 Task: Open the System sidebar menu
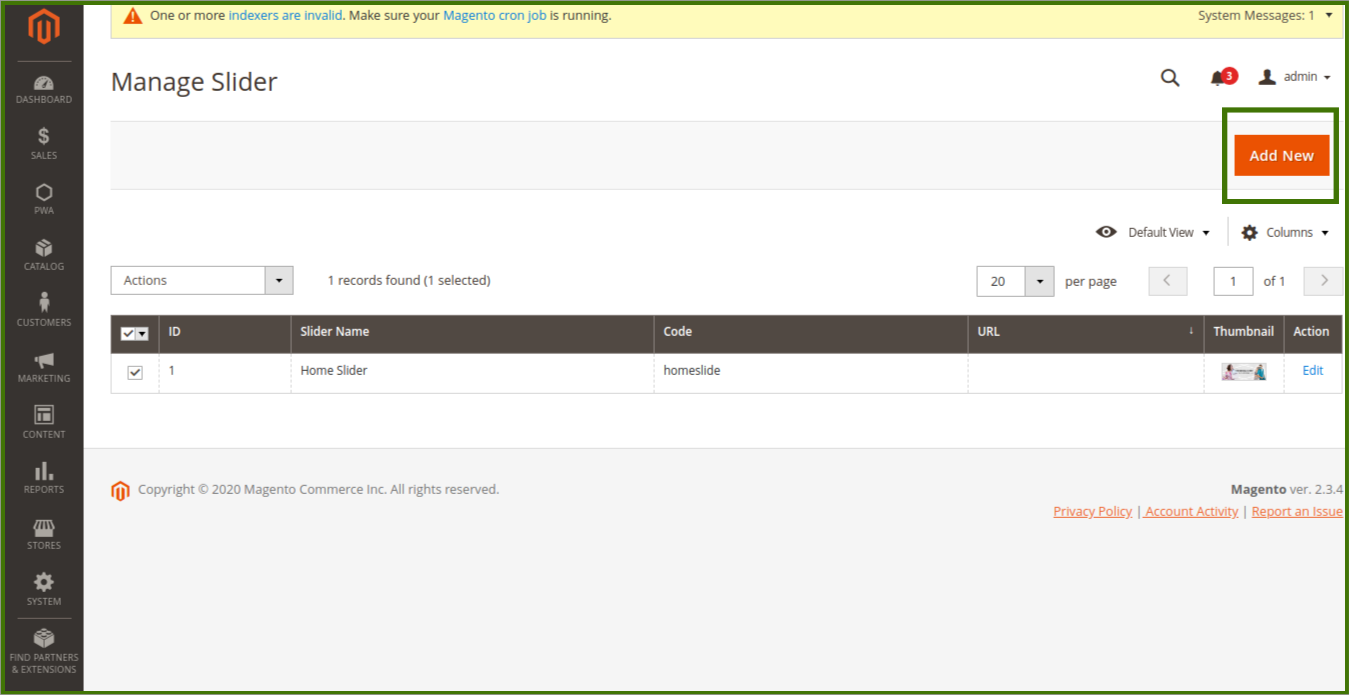click(x=43, y=589)
